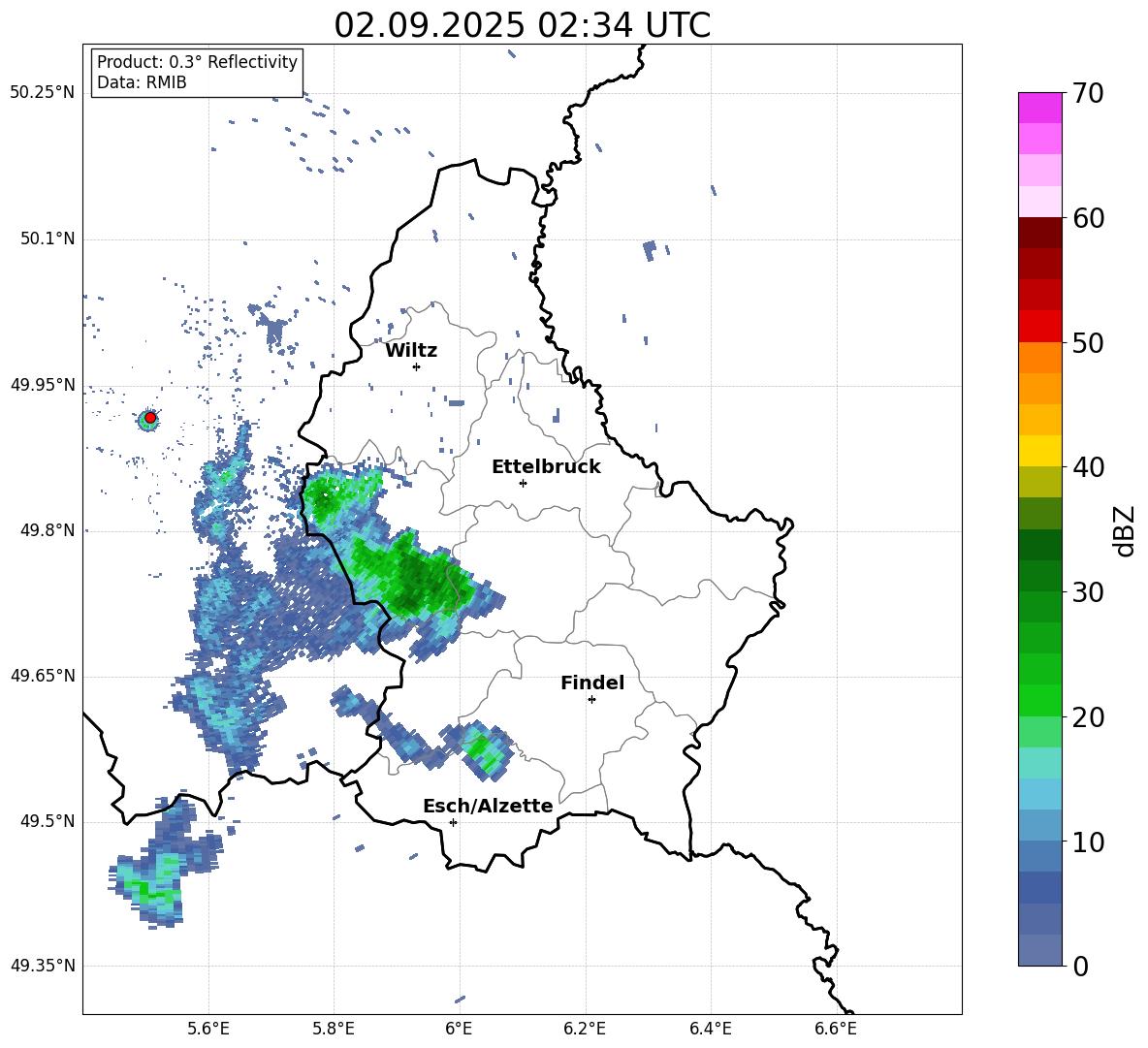Click the colorbar tick value 20
Screen dimensions: 1148x1048
tap(1089, 716)
